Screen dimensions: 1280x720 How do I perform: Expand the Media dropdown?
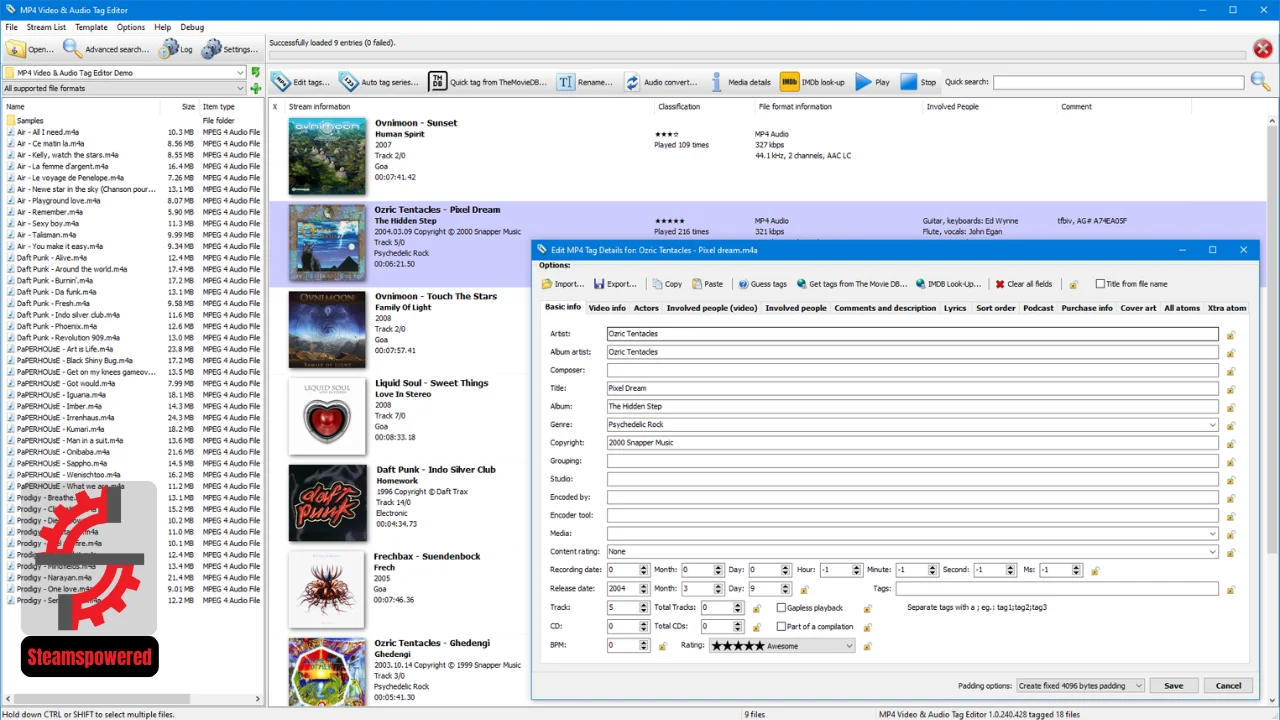(1213, 533)
